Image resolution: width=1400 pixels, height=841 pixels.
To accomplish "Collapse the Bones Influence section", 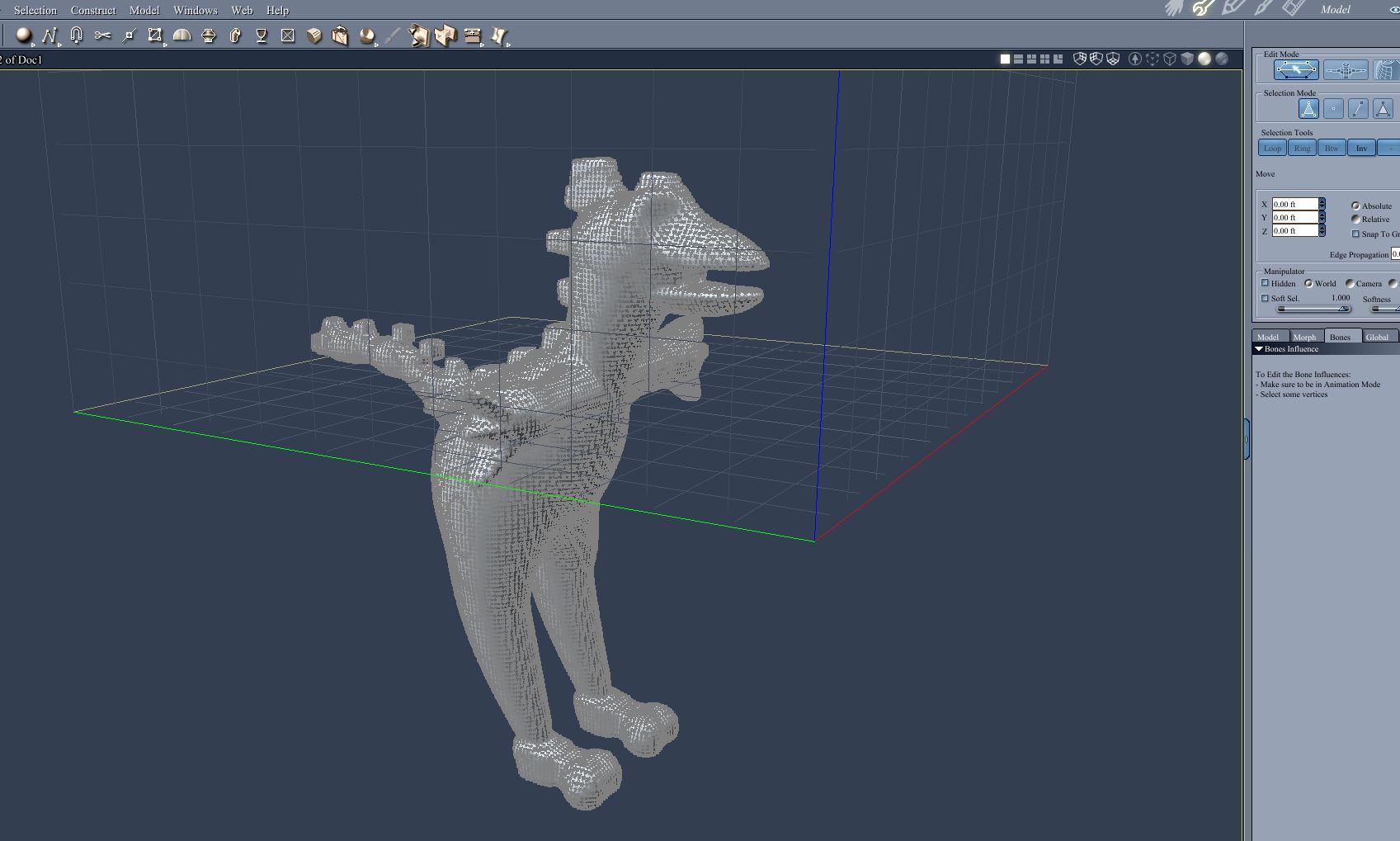I will (1259, 349).
